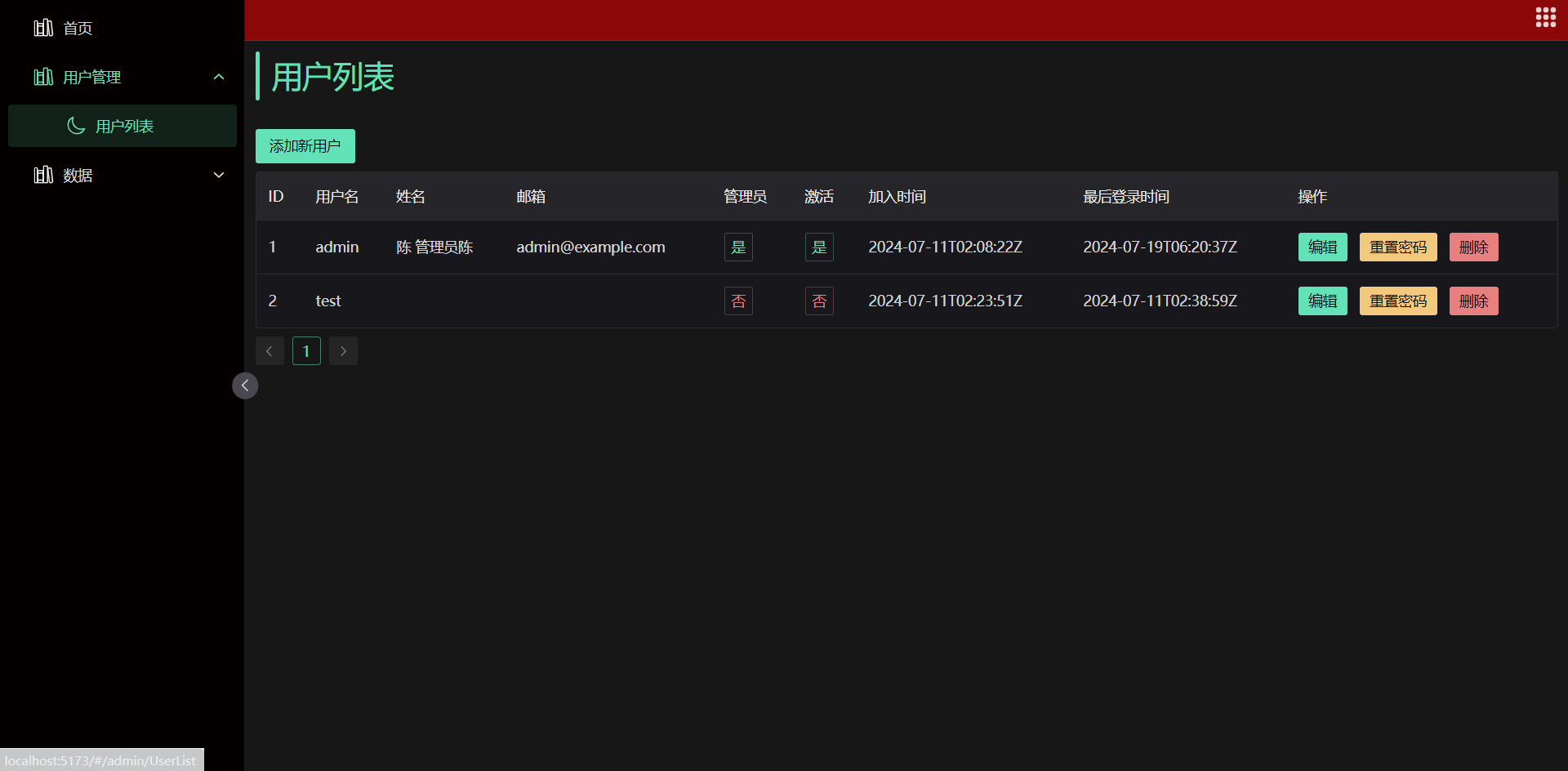1568x771 pixels.
Task: Click the name cell 陈 管理员陈
Action: tap(434, 247)
